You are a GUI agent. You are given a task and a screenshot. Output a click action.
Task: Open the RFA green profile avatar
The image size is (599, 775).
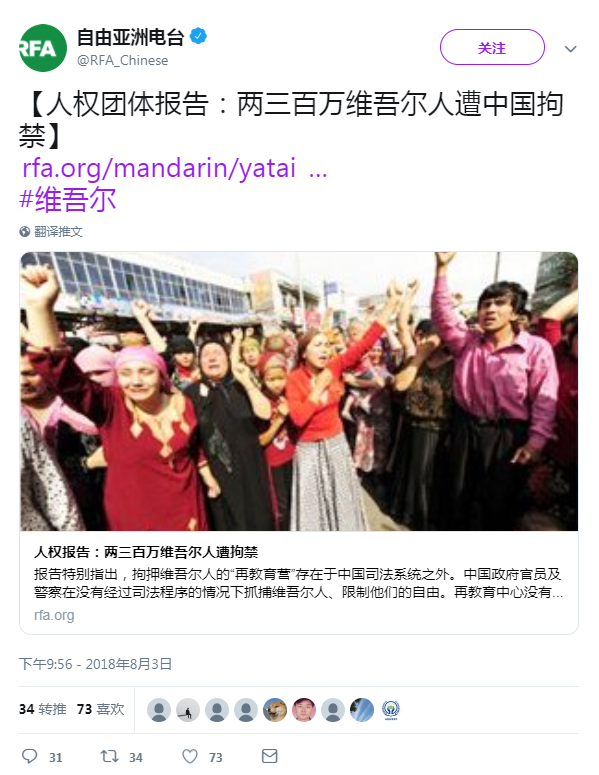pos(43,48)
